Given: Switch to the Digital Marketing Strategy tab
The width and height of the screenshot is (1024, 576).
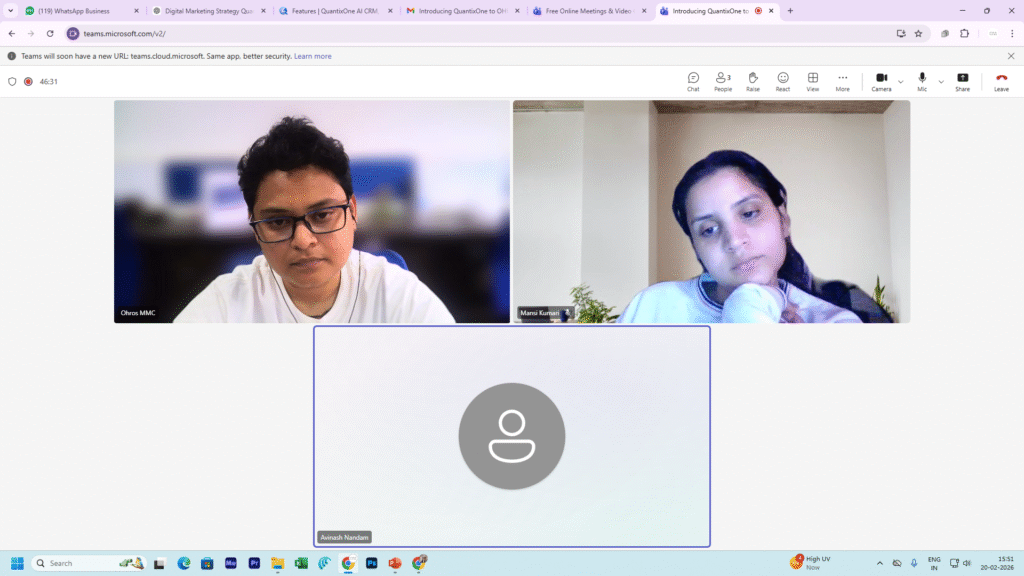Looking at the screenshot, I should [x=207, y=11].
